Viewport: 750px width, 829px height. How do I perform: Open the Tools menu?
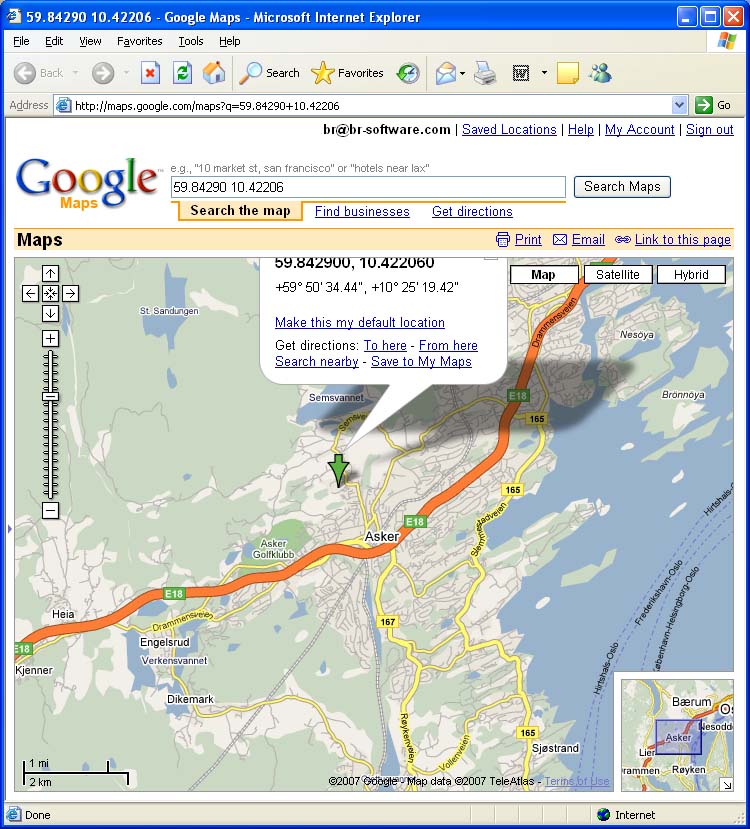pos(191,41)
